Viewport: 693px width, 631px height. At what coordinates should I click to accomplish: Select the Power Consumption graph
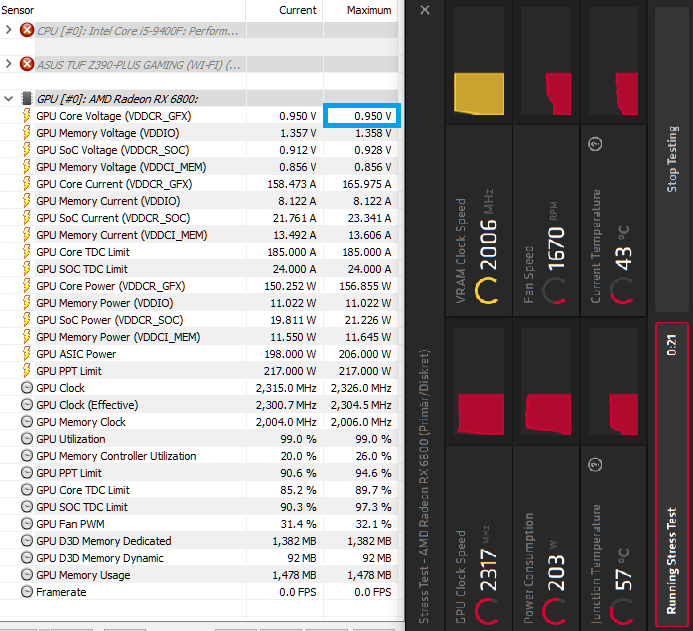[546, 382]
